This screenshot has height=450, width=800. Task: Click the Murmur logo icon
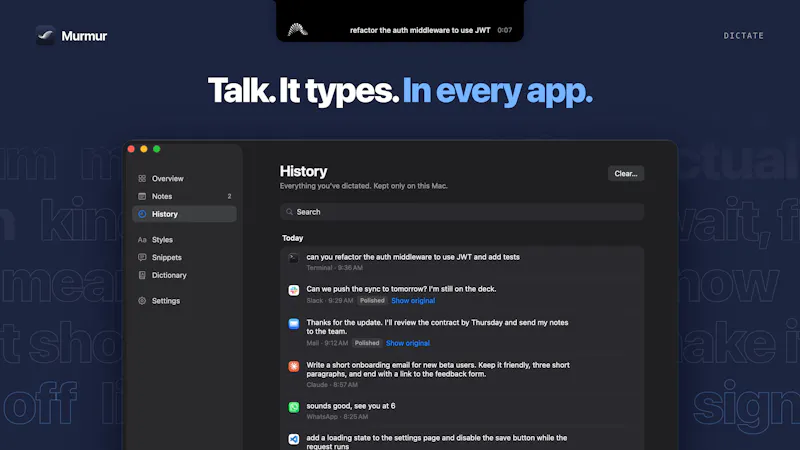(x=45, y=36)
